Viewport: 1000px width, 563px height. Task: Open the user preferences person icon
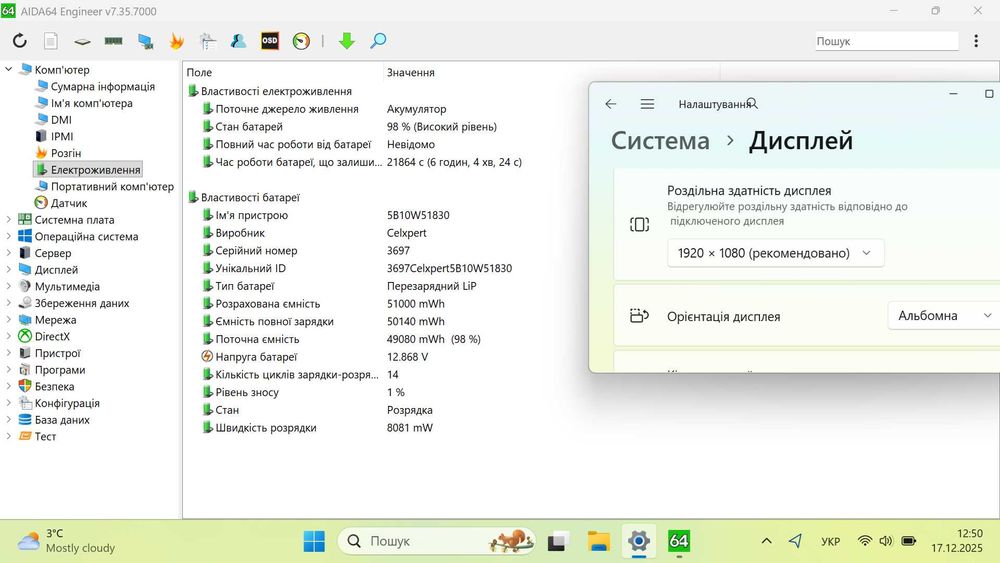[239, 41]
